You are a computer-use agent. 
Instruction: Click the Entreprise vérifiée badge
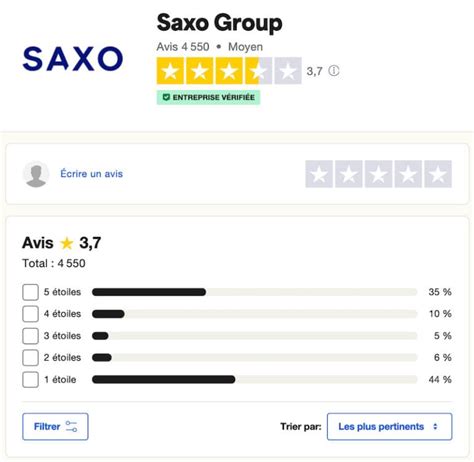coord(208,97)
